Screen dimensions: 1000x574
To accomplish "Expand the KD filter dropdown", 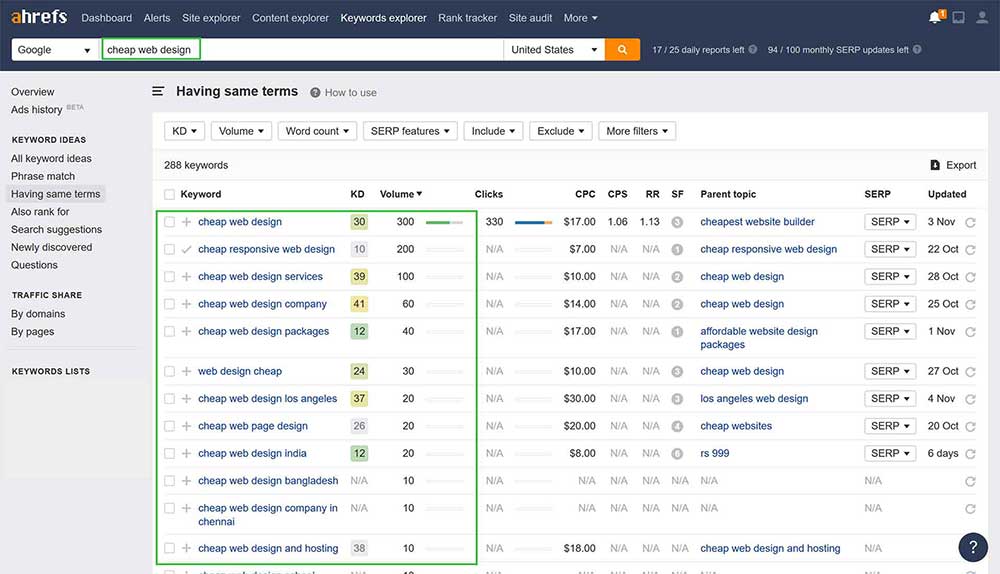I will pos(185,131).
